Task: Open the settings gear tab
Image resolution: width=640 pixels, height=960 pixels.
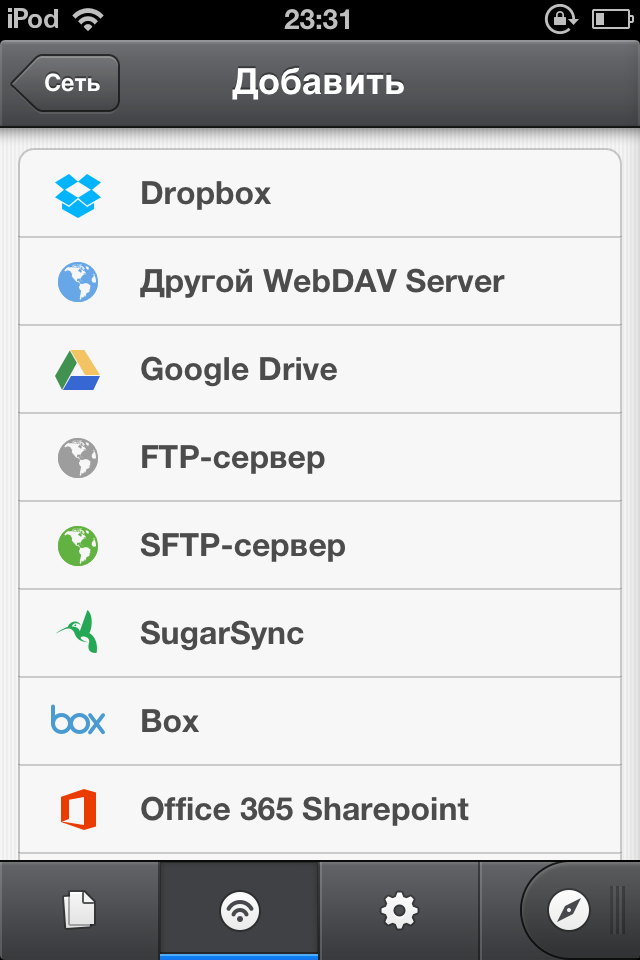Action: pos(399,910)
